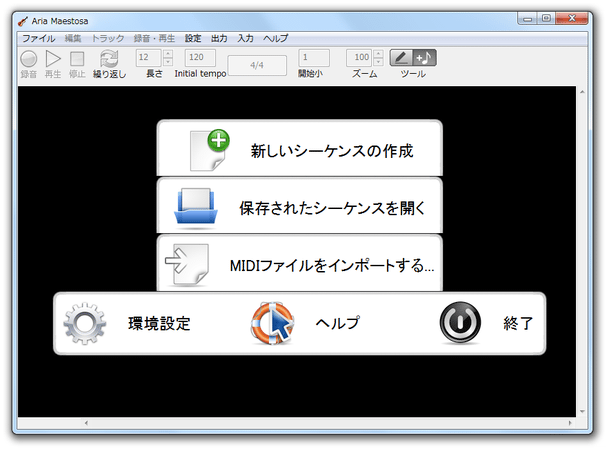Click the 停止 stop square icon
The height and width of the screenshot is (449, 607).
pyautogui.click(x=77, y=59)
